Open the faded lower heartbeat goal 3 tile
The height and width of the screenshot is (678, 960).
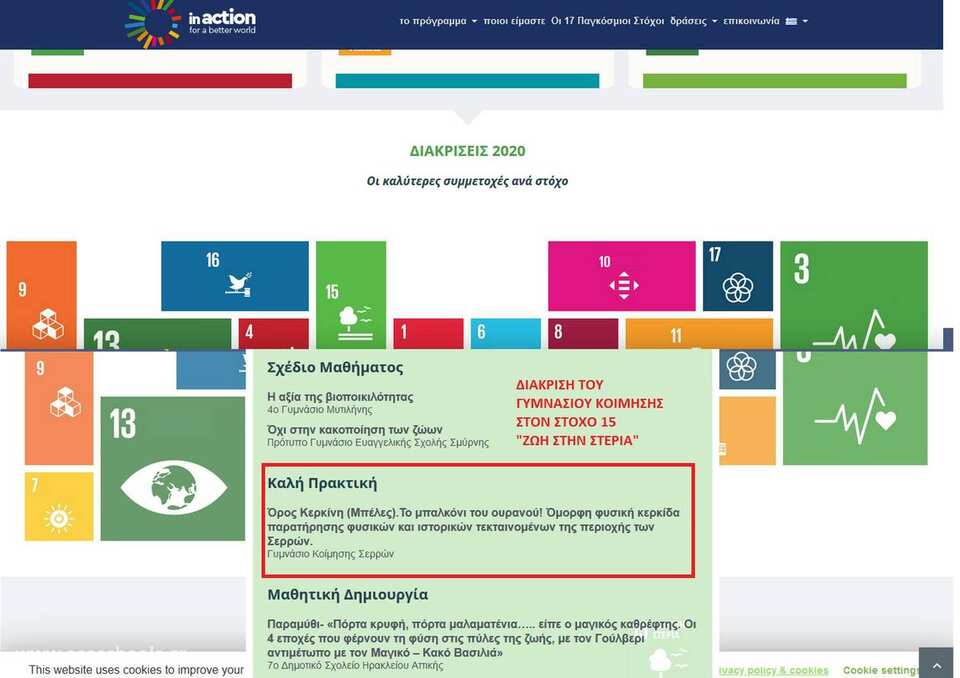[855, 408]
